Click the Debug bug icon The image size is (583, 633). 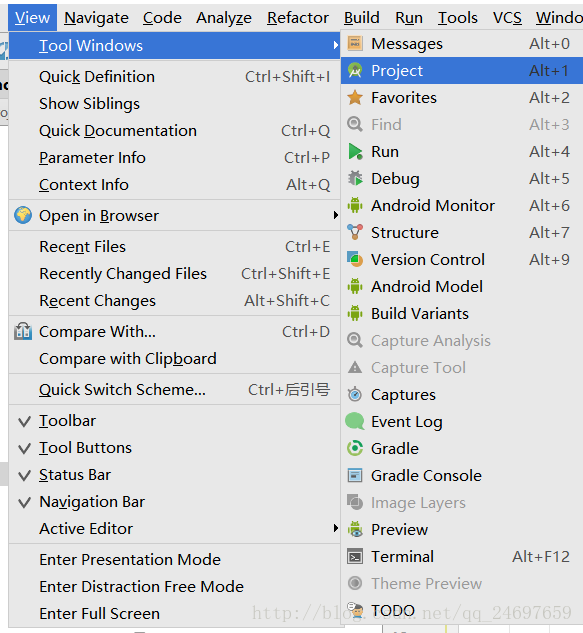coord(355,178)
